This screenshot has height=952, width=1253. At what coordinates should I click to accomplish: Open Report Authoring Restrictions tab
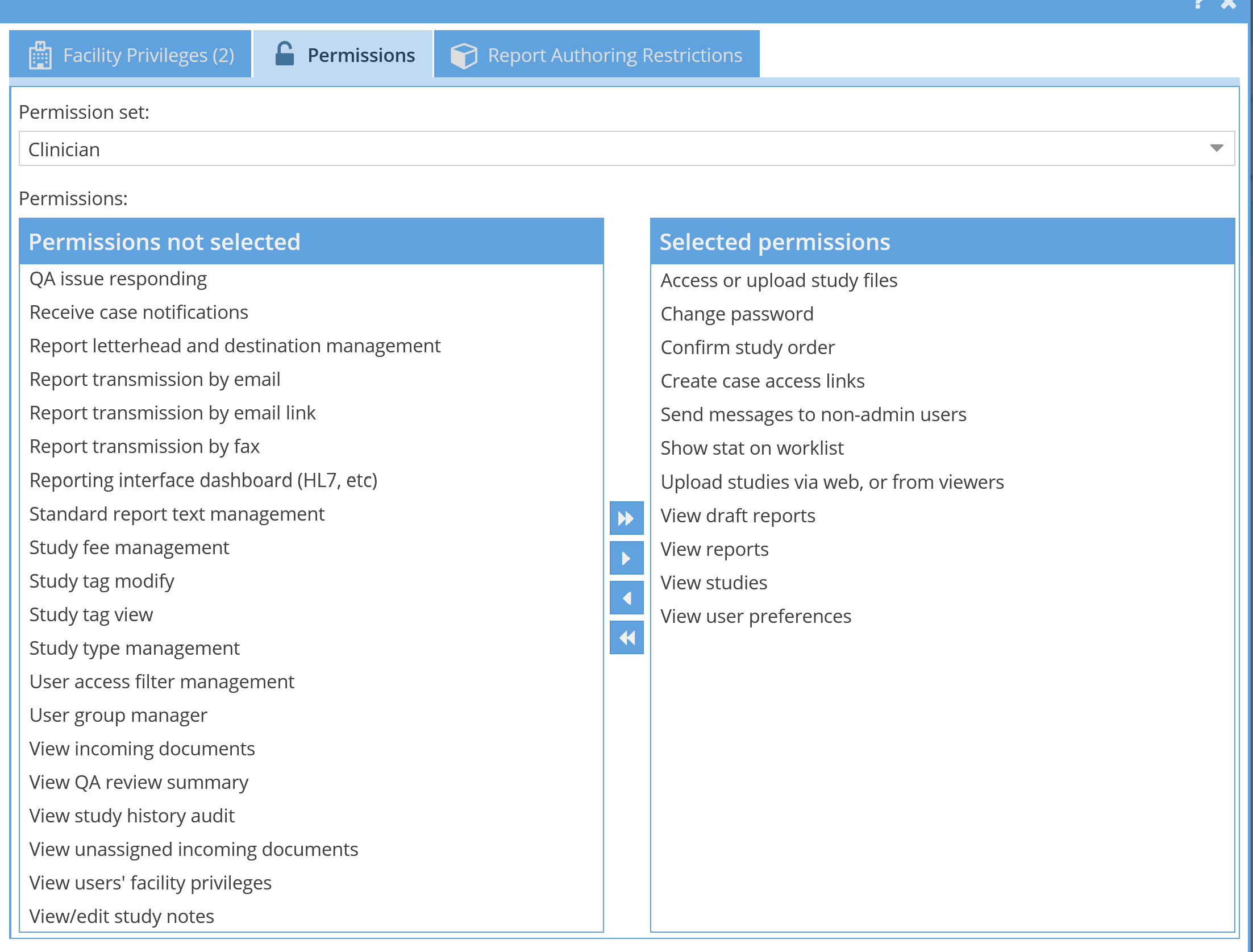(x=597, y=55)
